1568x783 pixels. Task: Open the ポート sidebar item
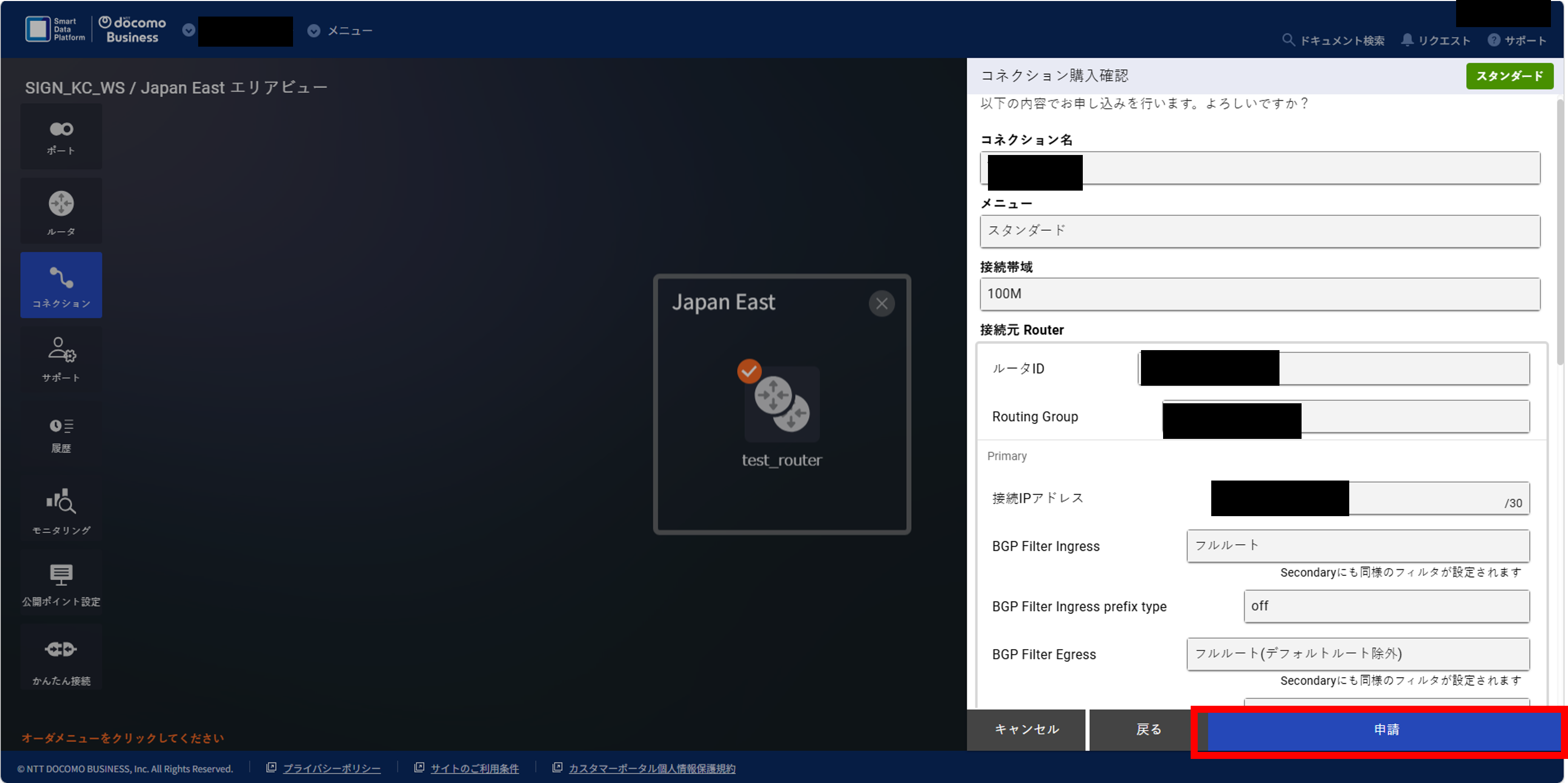pos(61,137)
